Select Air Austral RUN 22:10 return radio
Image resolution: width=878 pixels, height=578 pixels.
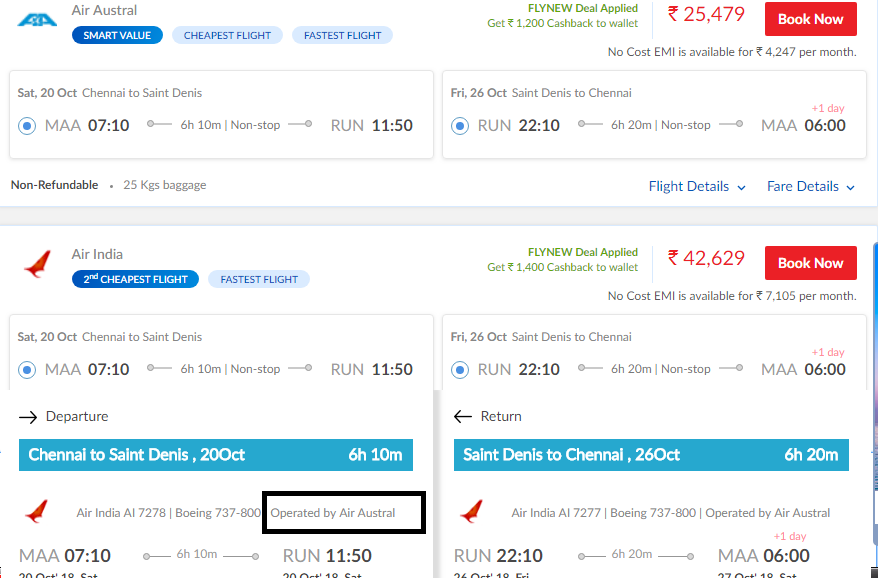[460, 126]
